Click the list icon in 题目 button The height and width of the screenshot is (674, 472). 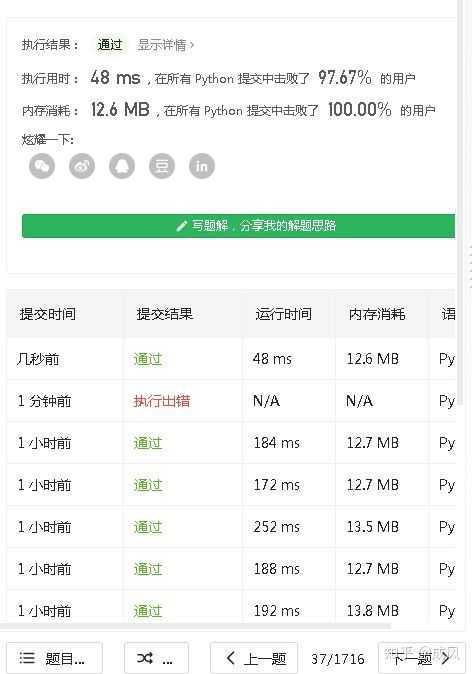27,658
